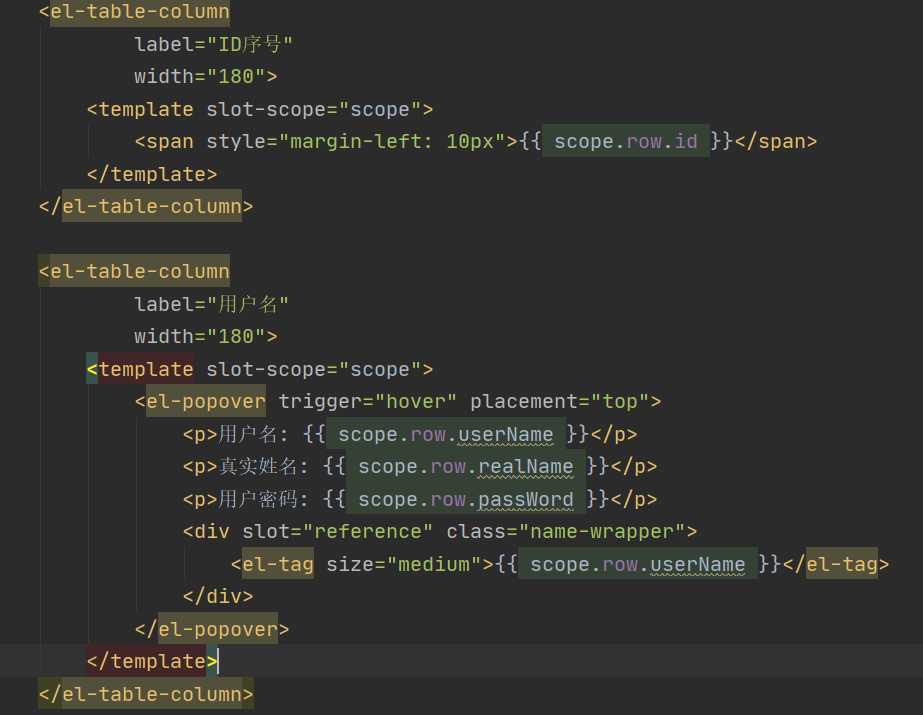Image resolution: width=923 pixels, height=715 pixels.
Task: Click the scope.row.passWord expression
Action: [x=465, y=499]
